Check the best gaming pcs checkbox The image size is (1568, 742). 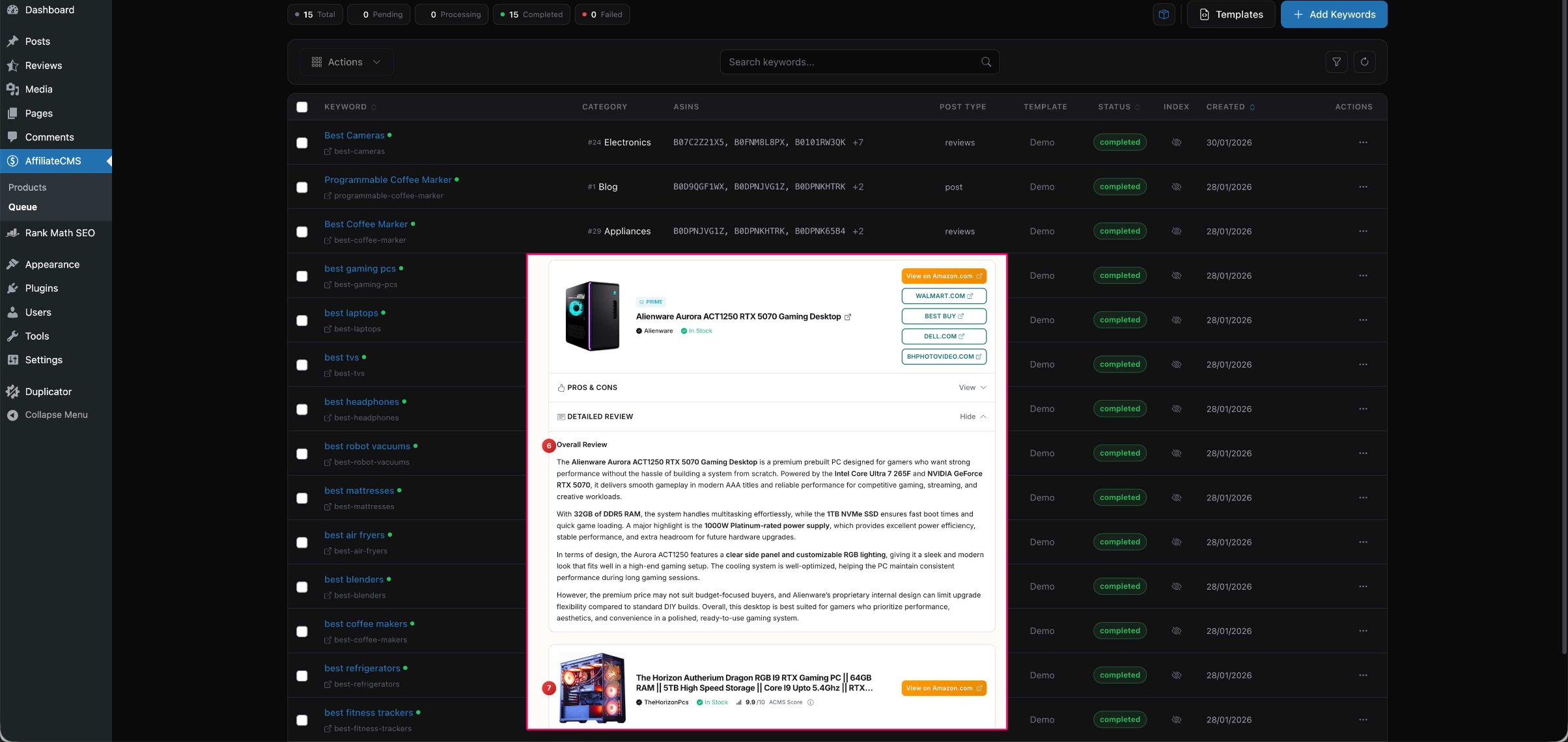302,276
